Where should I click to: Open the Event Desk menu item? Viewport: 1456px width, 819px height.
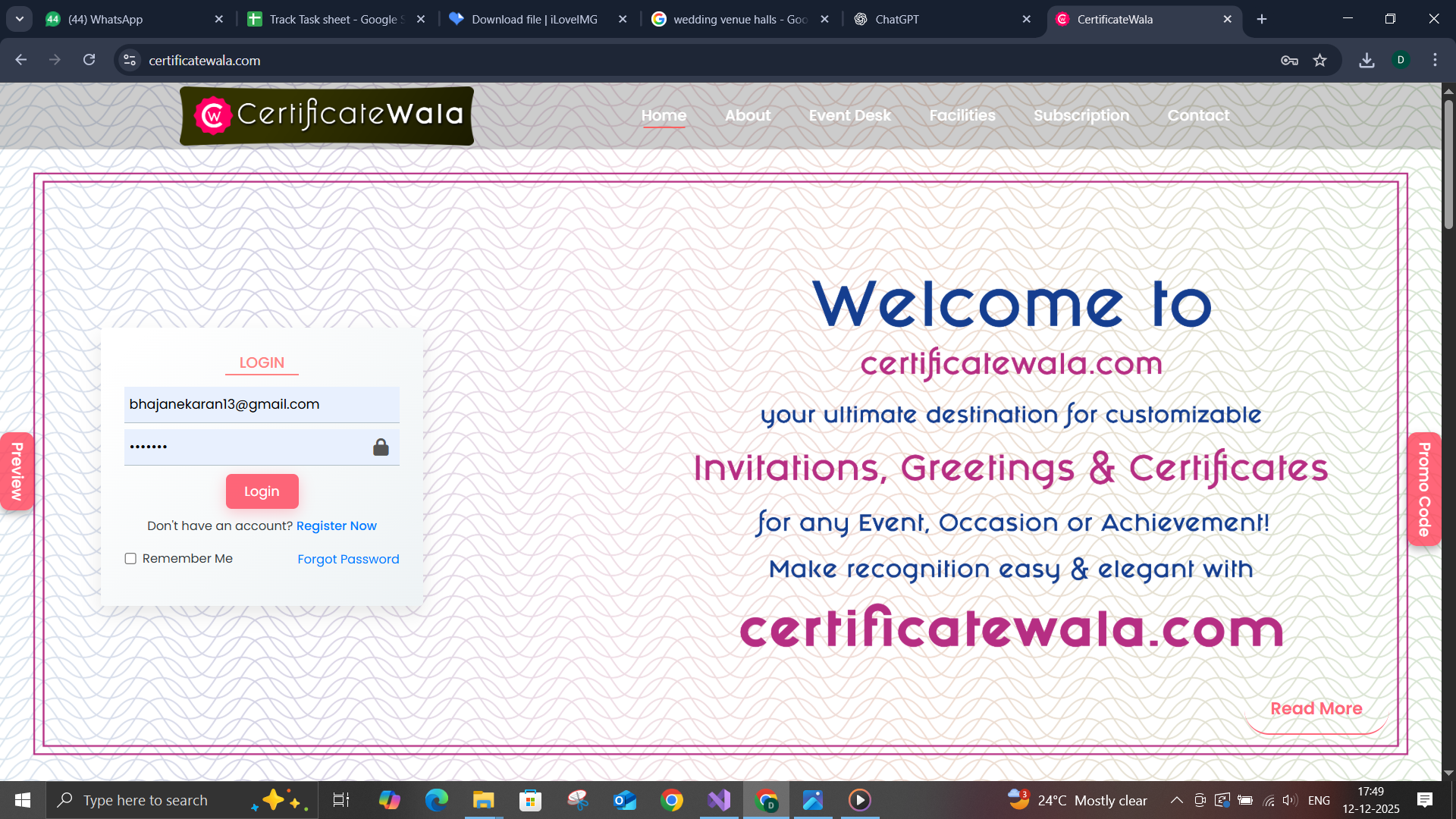849,115
